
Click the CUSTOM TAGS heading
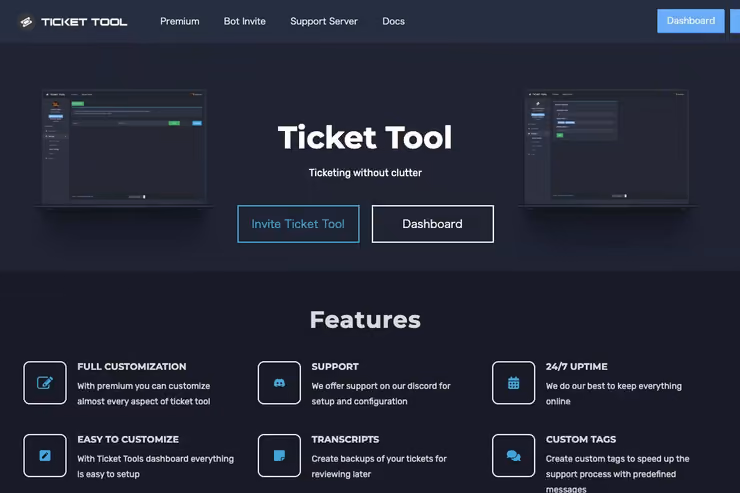pyautogui.click(x=581, y=439)
